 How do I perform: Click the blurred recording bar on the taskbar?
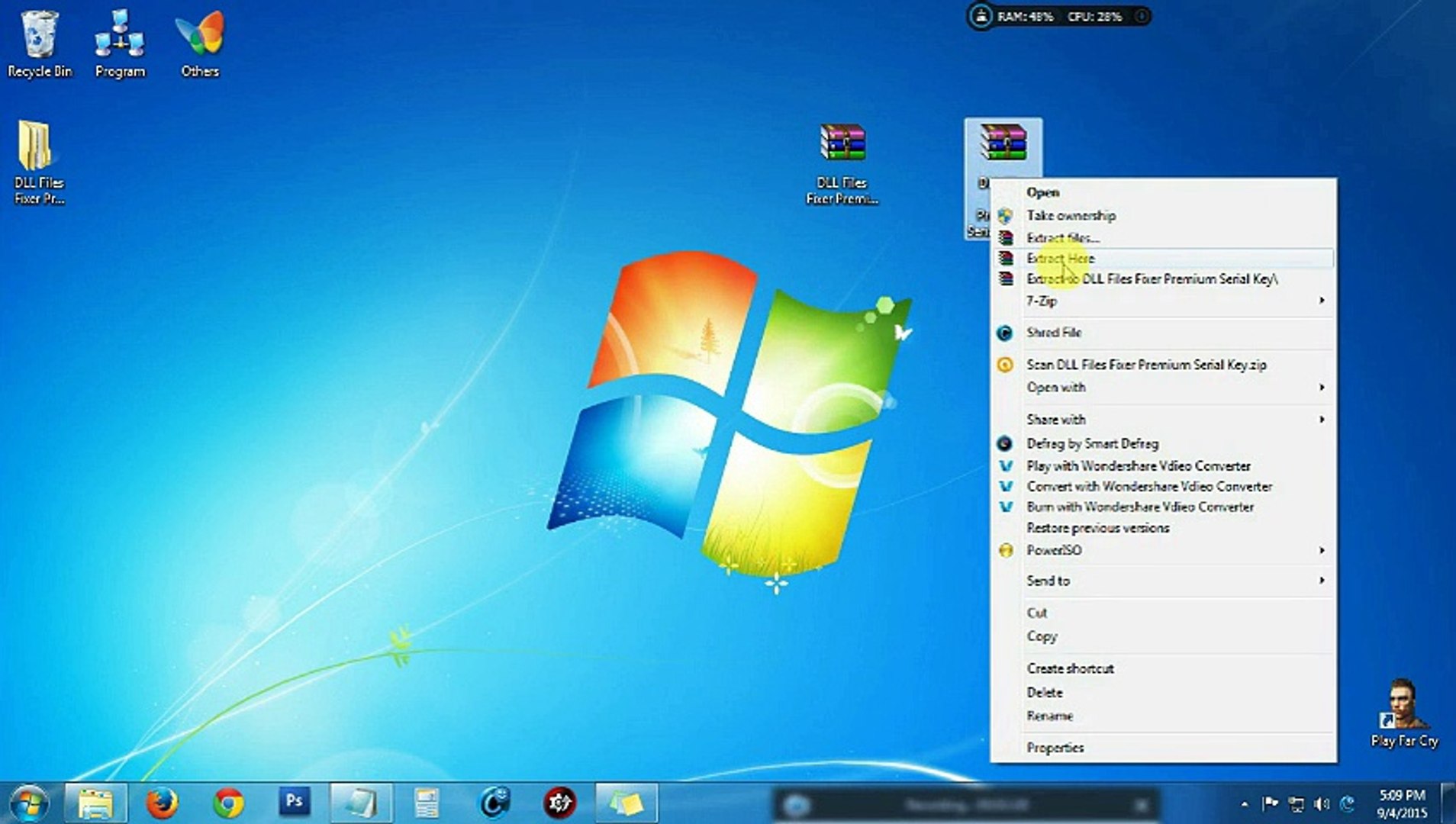[966, 805]
